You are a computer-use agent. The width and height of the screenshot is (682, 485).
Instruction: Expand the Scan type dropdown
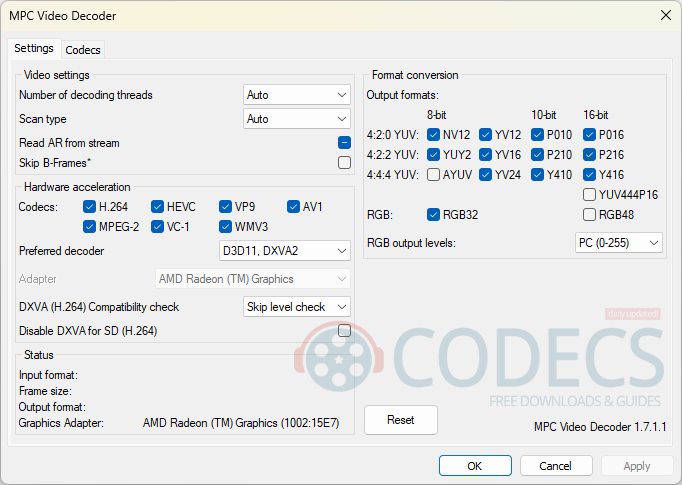click(297, 119)
